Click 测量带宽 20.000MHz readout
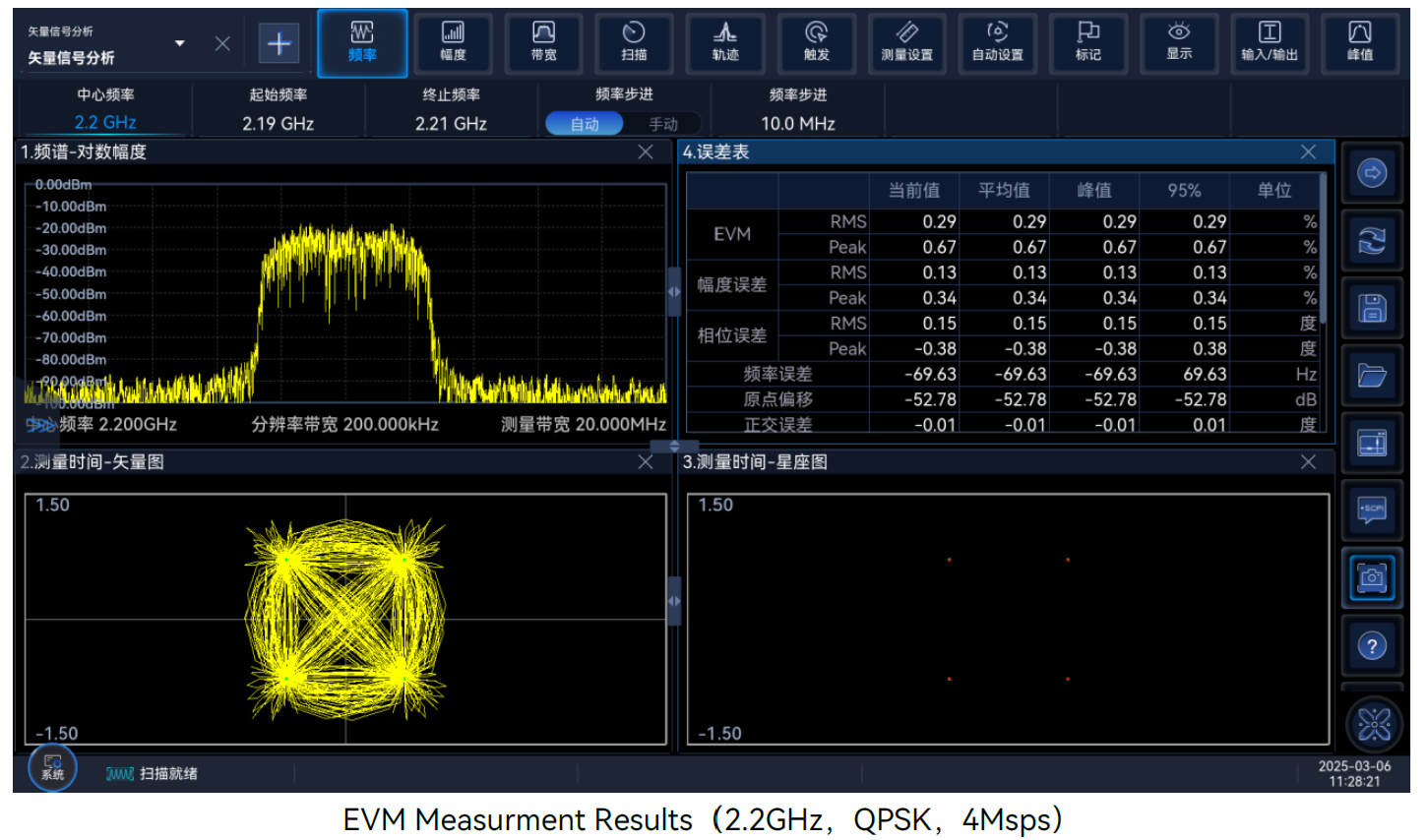Image resolution: width=1427 pixels, height=840 pixels. click(584, 425)
